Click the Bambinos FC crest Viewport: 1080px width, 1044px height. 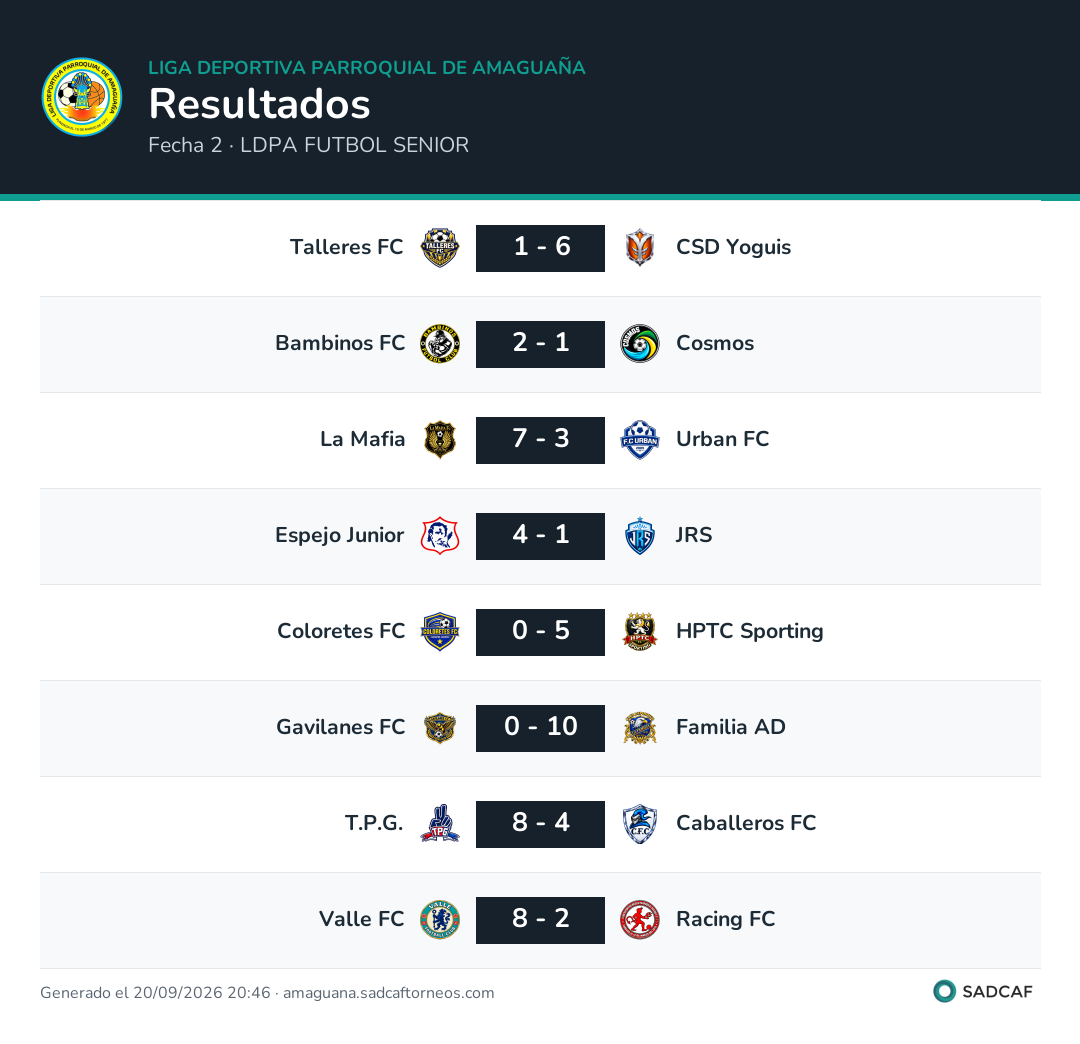tap(440, 344)
